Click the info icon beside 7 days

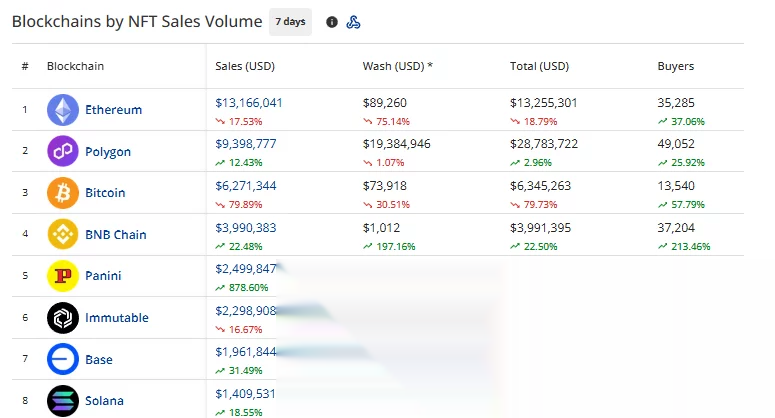coord(332,22)
